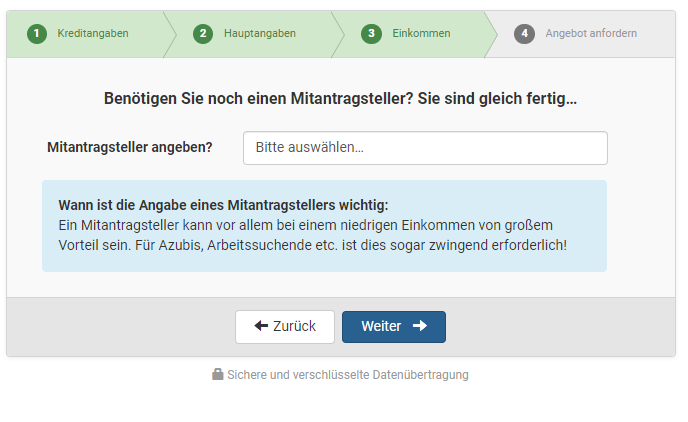Click the right arrow icon beside Weiter
688x422 pixels.
coord(420,325)
